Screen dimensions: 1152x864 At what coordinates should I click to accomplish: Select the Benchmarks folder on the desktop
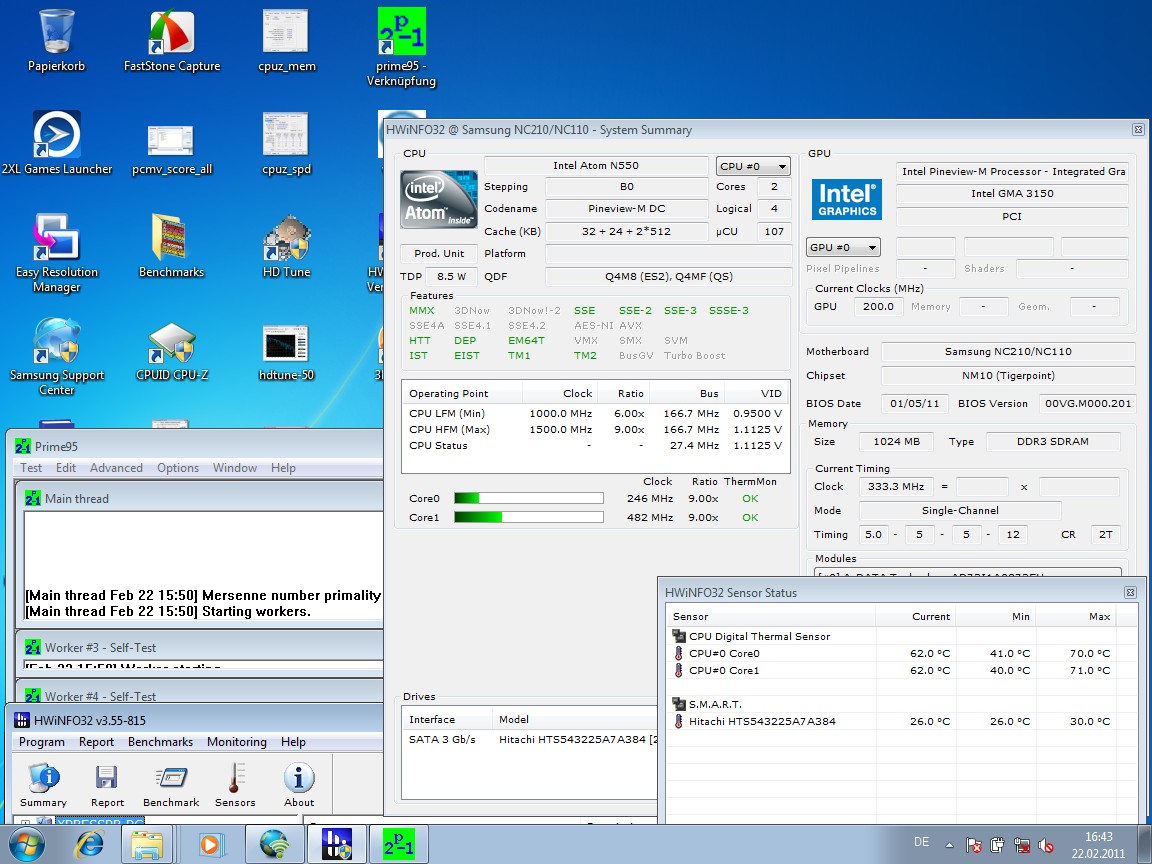coord(172,246)
